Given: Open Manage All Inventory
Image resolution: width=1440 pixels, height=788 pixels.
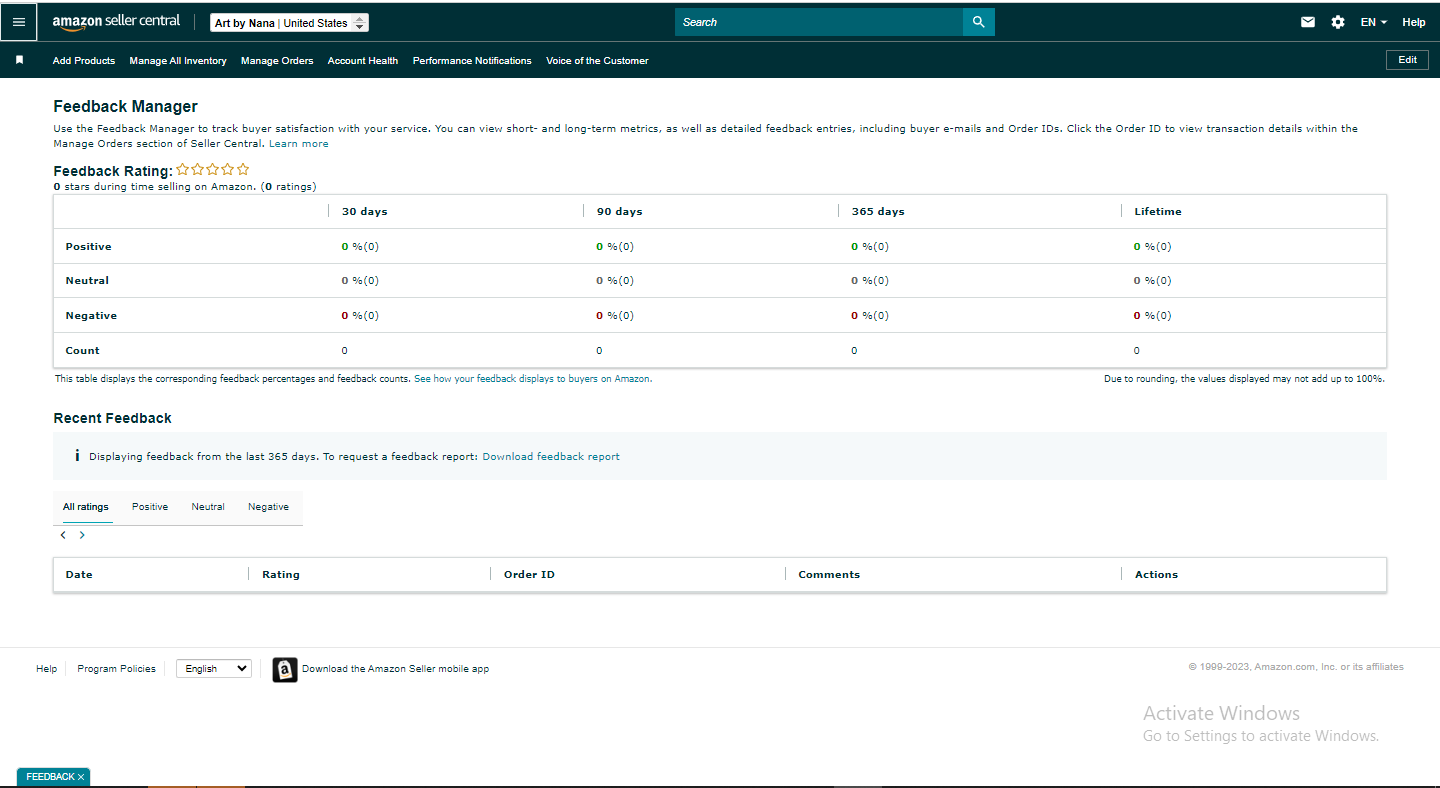Looking at the screenshot, I should click(x=178, y=61).
